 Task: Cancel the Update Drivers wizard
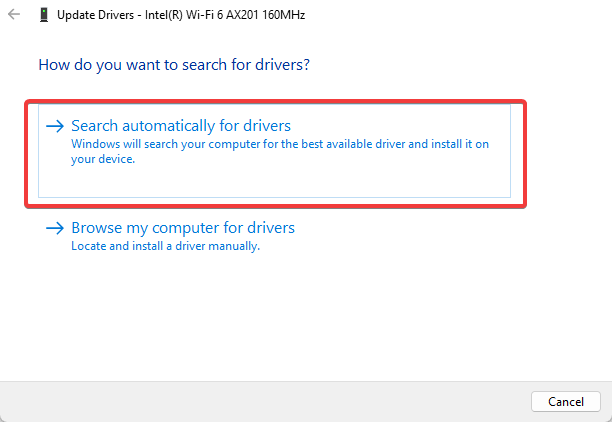click(566, 401)
